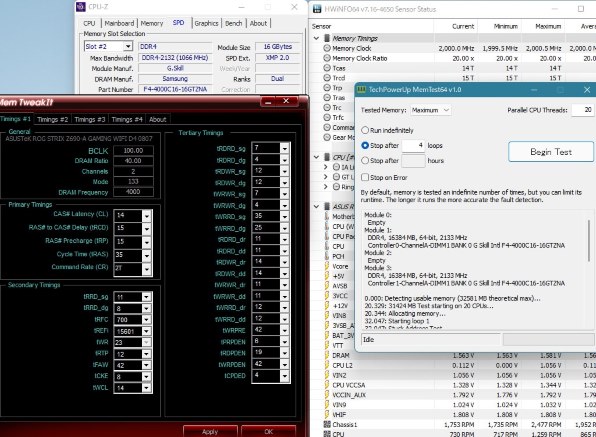Click the +12V voltage icon
This screenshot has height=437, width=596.
click(x=327, y=306)
